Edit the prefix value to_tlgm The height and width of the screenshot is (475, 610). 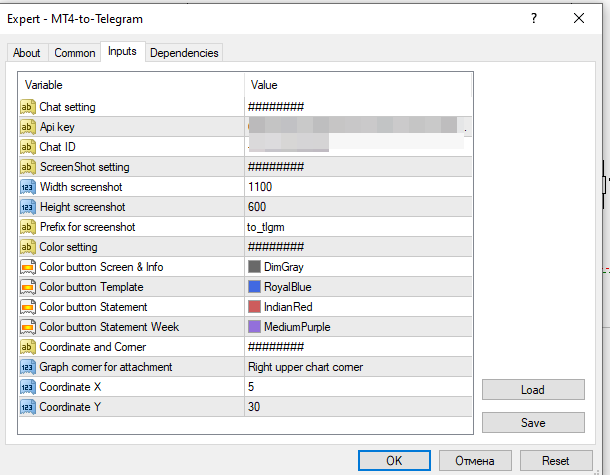[x=358, y=227]
